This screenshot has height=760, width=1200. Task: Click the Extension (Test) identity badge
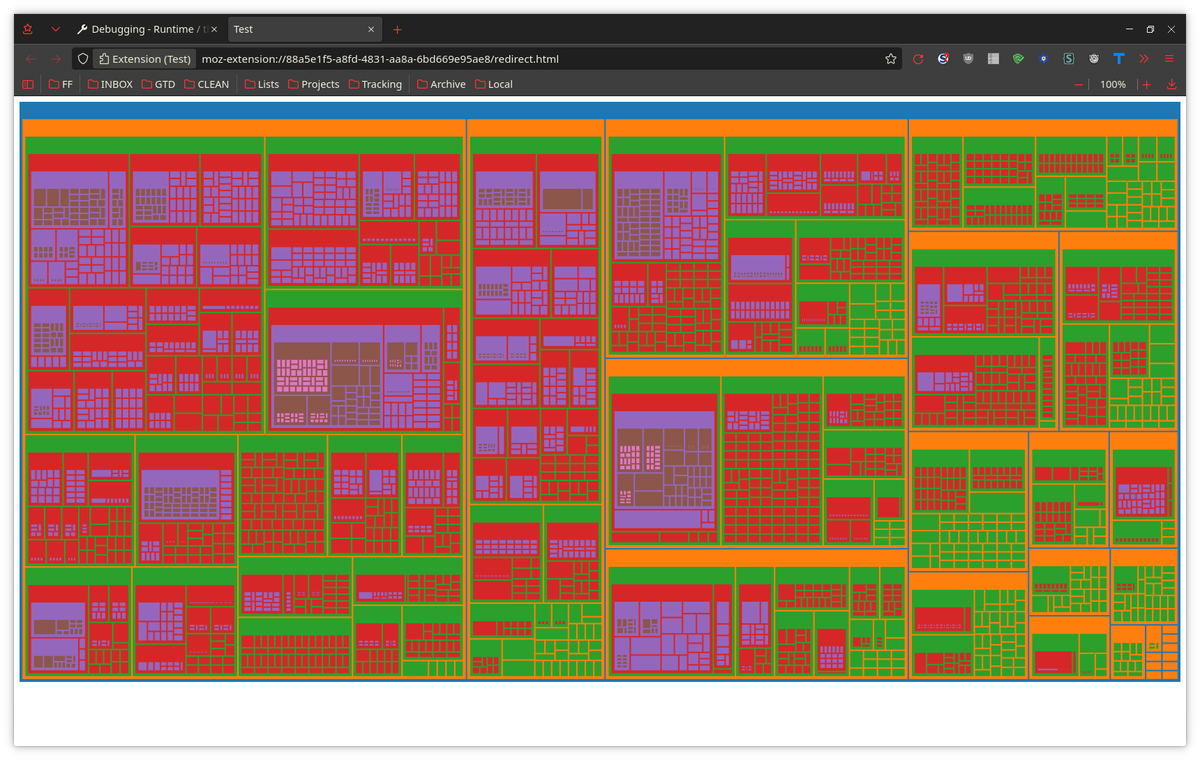[x=143, y=59]
